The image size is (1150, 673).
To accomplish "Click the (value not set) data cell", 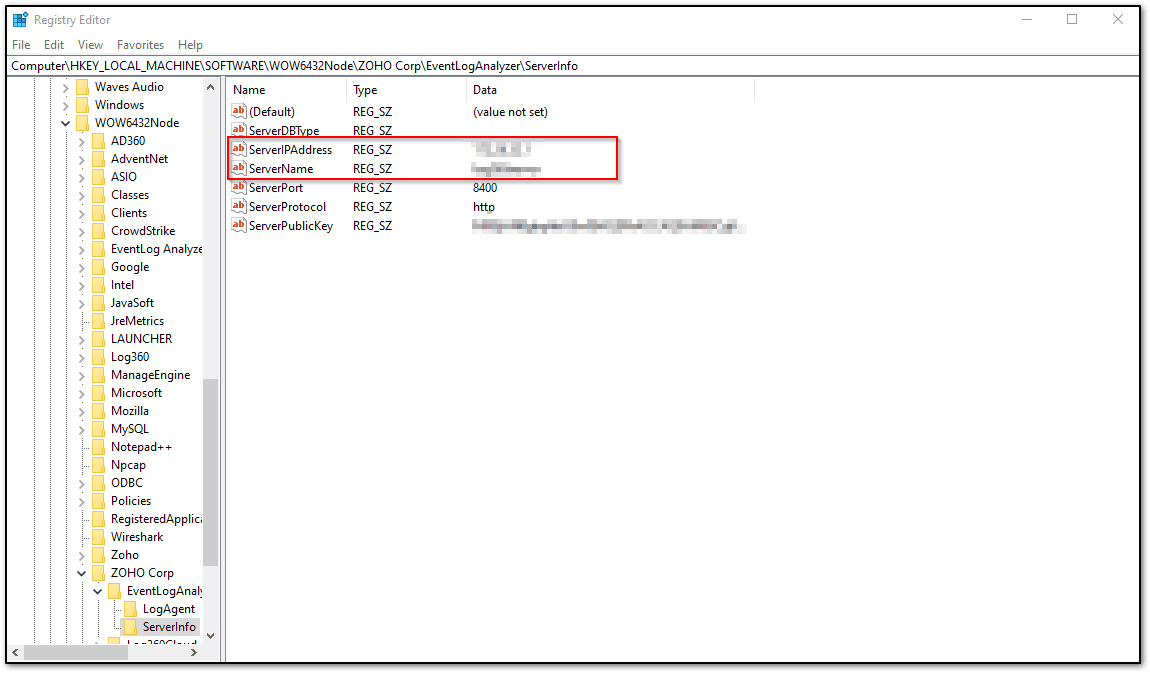I will 510,111.
